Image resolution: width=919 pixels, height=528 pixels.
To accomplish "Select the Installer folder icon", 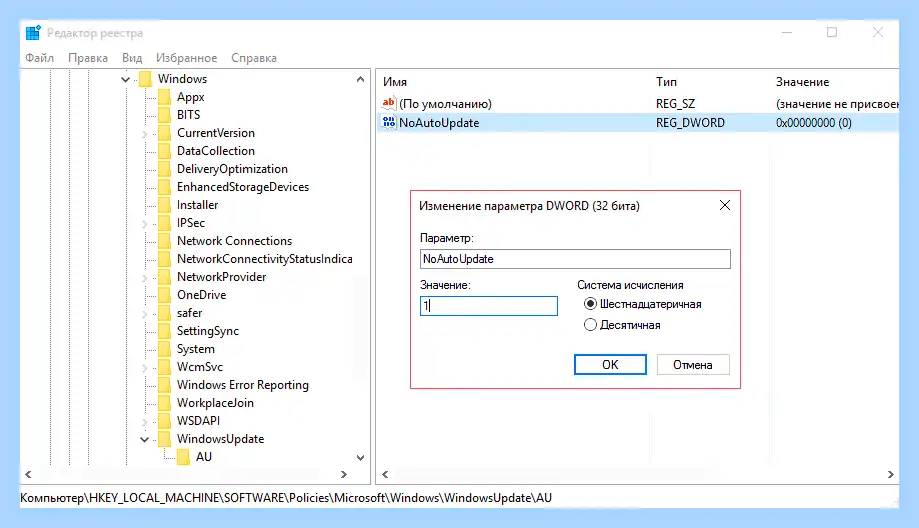I will click(165, 205).
